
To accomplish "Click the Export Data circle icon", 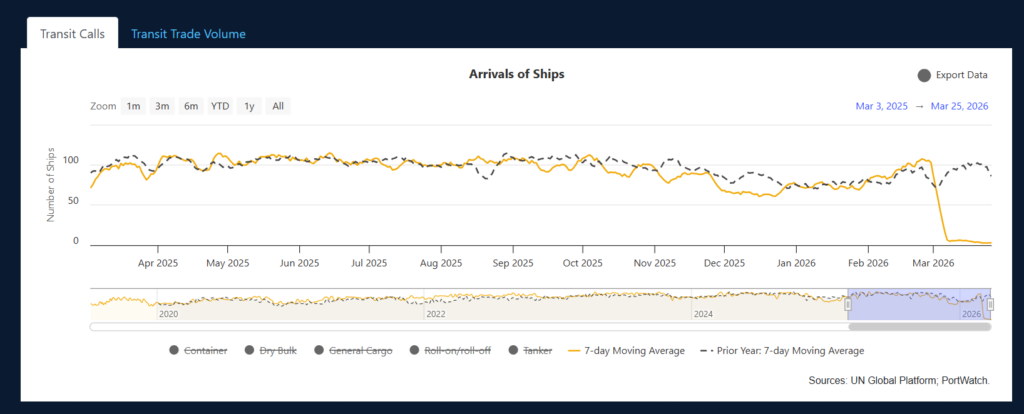I will coord(924,75).
